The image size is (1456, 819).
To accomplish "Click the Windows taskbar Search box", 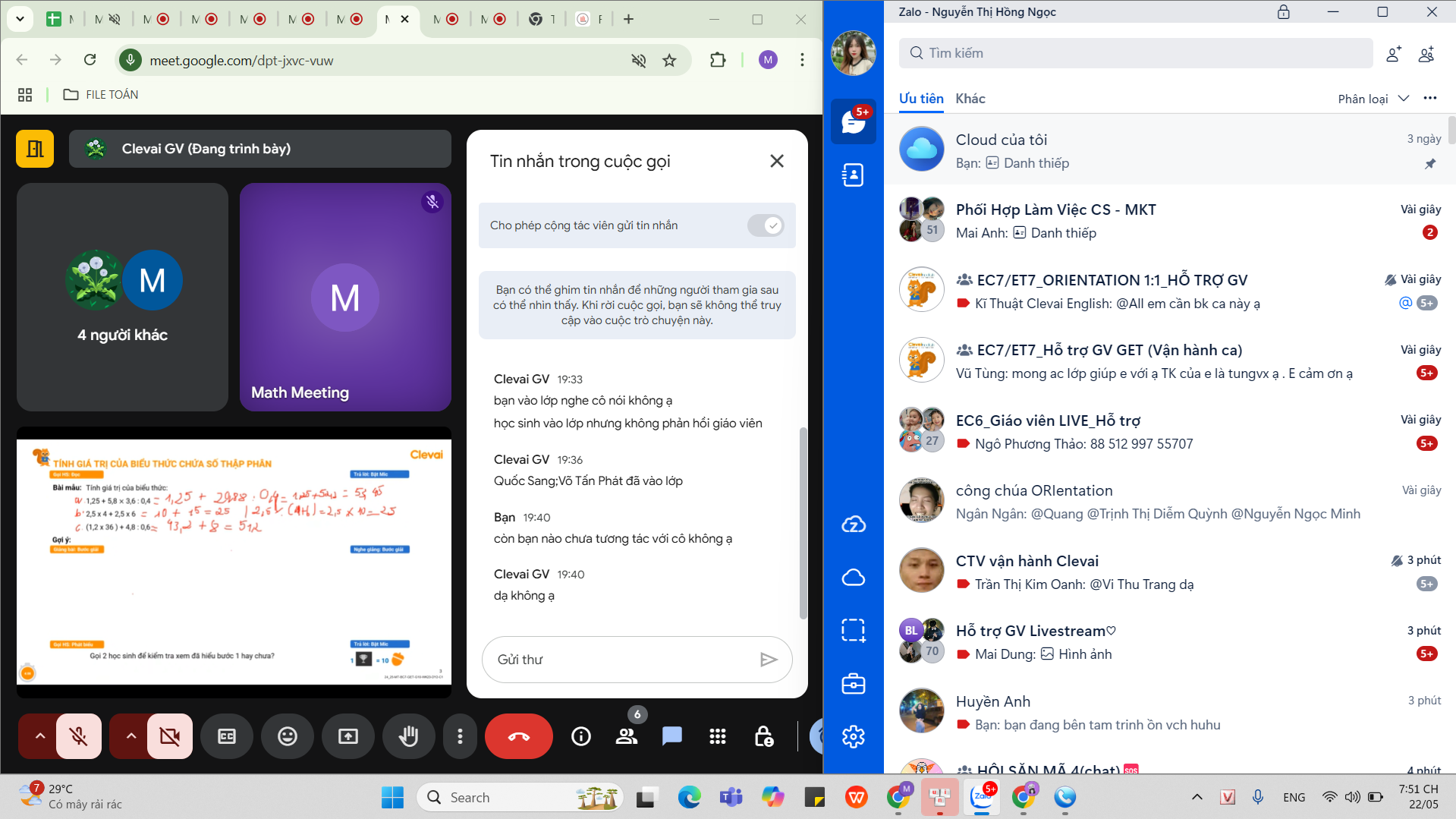I will [520, 798].
